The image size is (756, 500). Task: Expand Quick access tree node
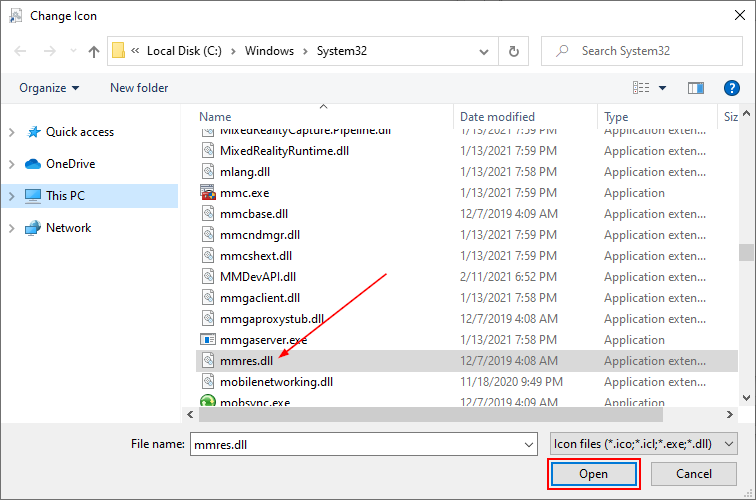click(12, 132)
